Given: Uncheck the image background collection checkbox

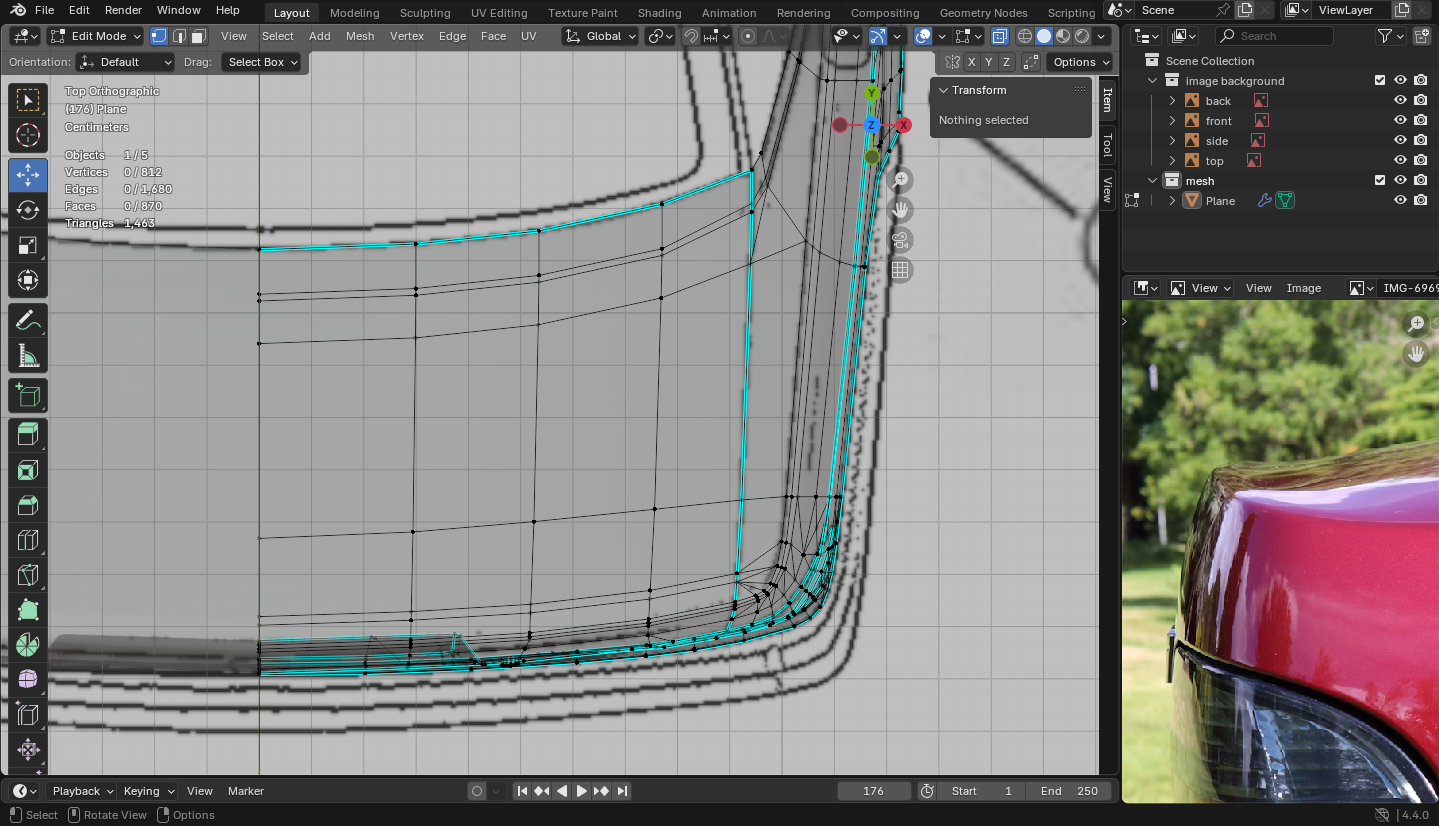Looking at the screenshot, I should click(x=1380, y=81).
